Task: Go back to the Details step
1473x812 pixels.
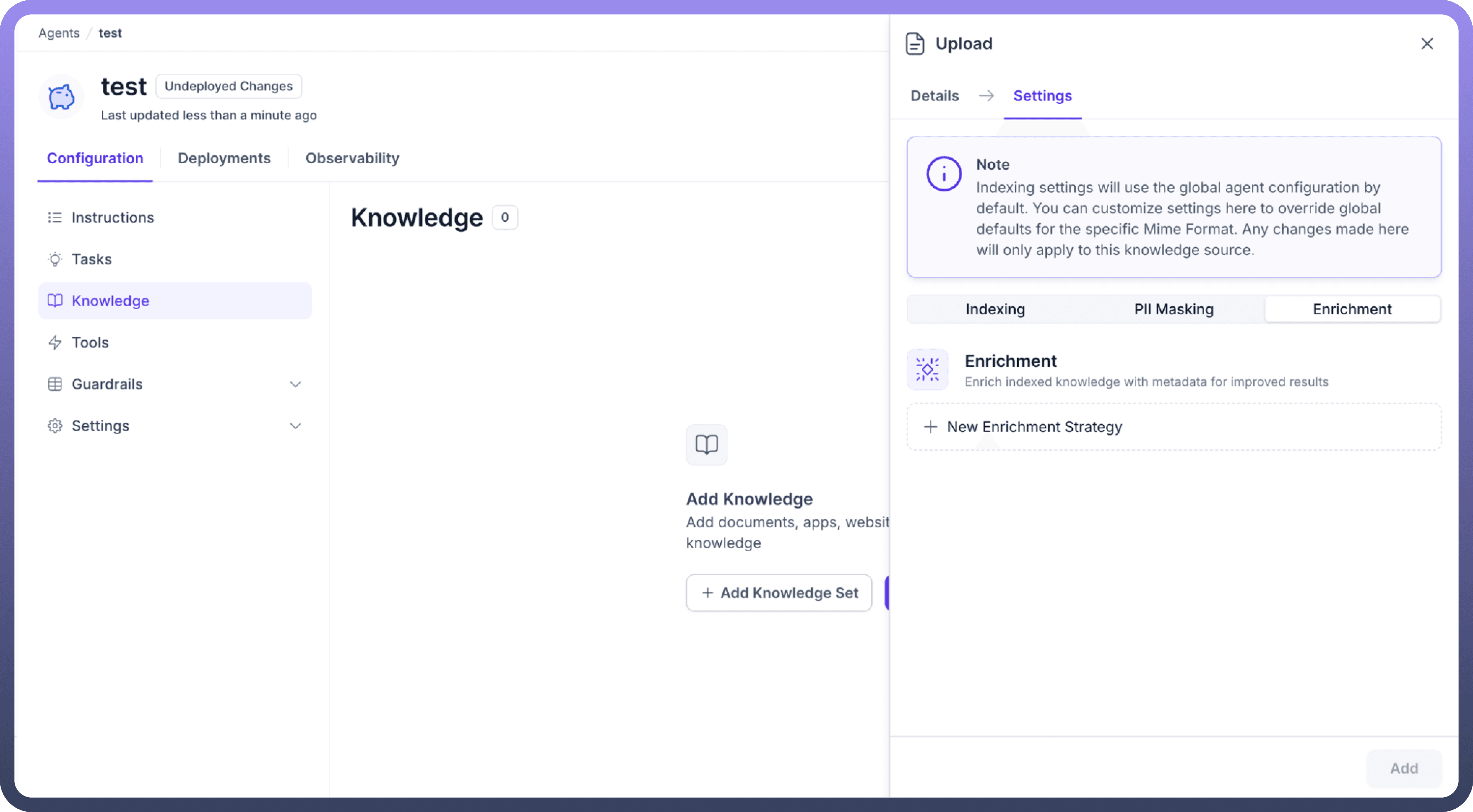Action: coord(934,96)
